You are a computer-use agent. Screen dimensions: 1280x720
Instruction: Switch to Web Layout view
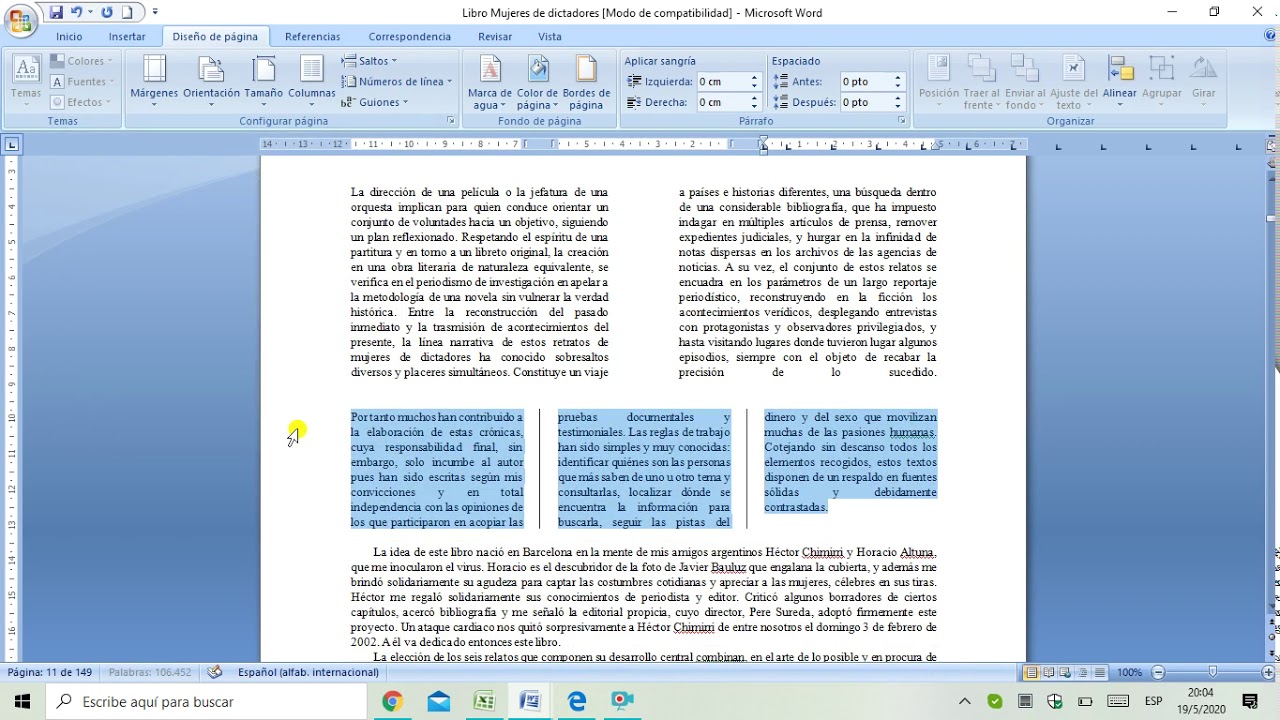tap(1066, 673)
